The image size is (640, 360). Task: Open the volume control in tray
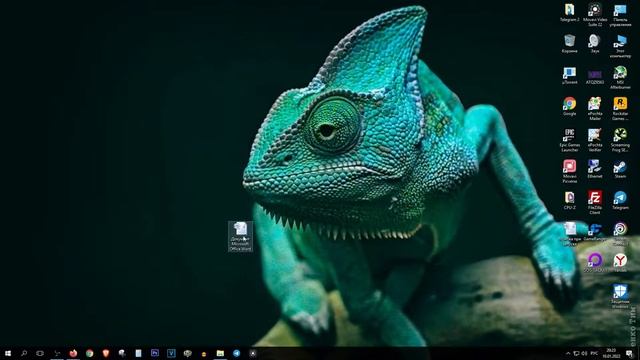coord(584,353)
